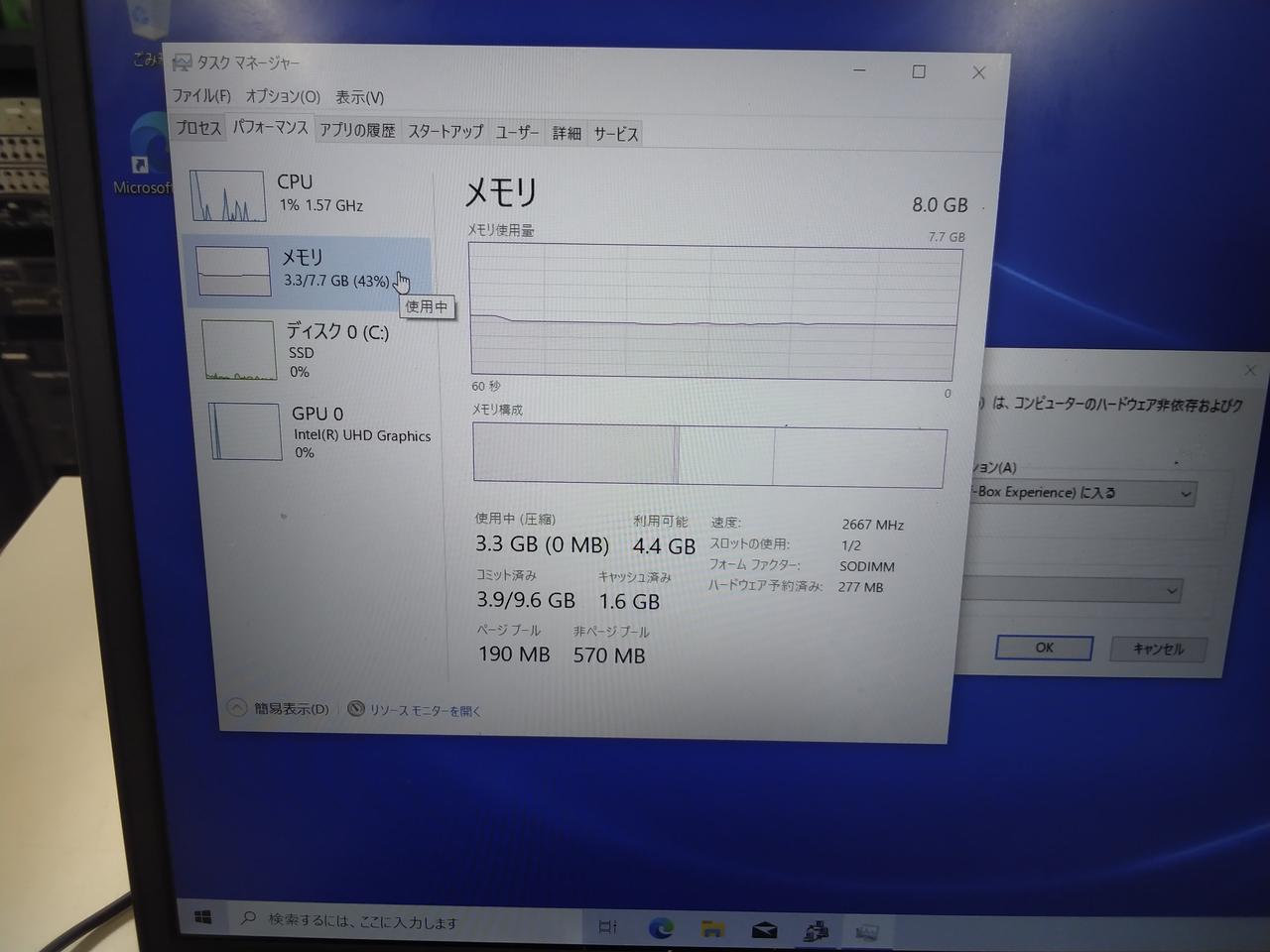The height and width of the screenshot is (952, 1270).
Task: Select the GPU 0 graph thumbnail
Action: point(245,431)
